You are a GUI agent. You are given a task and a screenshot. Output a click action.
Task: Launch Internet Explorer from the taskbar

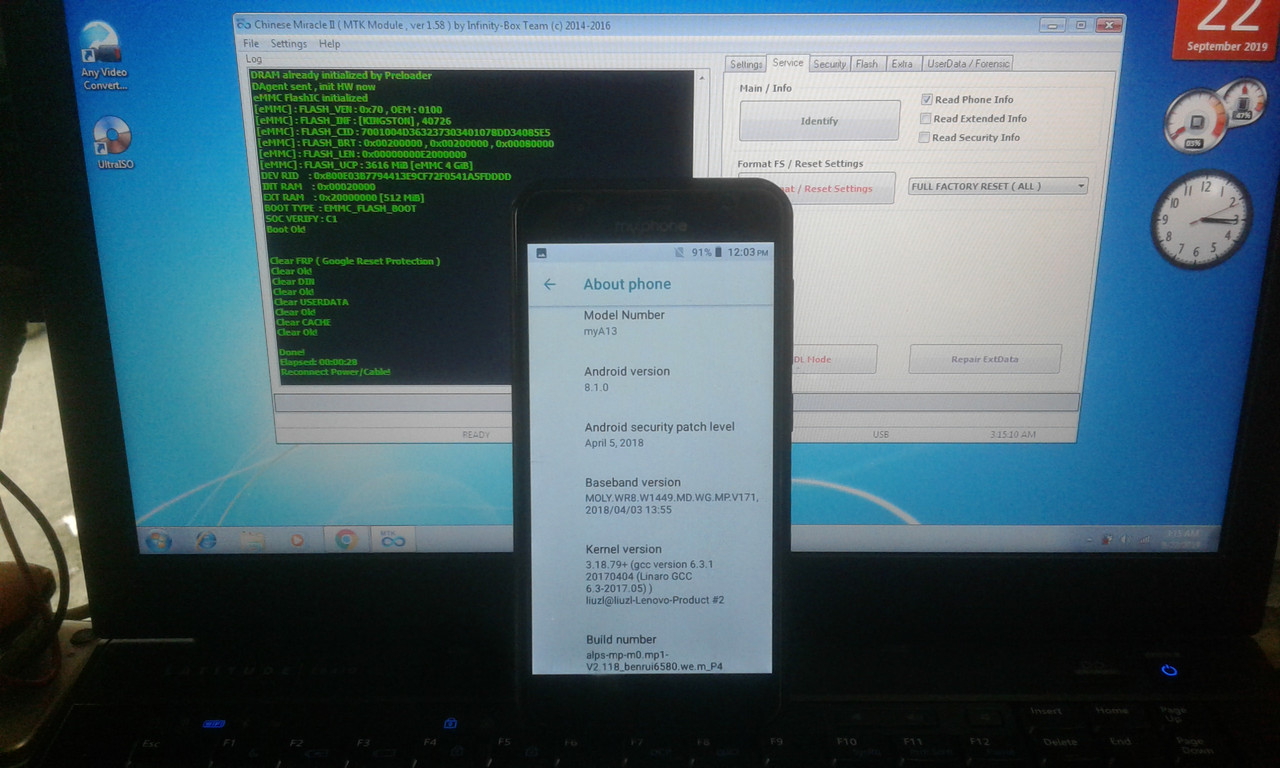pos(206,540)
